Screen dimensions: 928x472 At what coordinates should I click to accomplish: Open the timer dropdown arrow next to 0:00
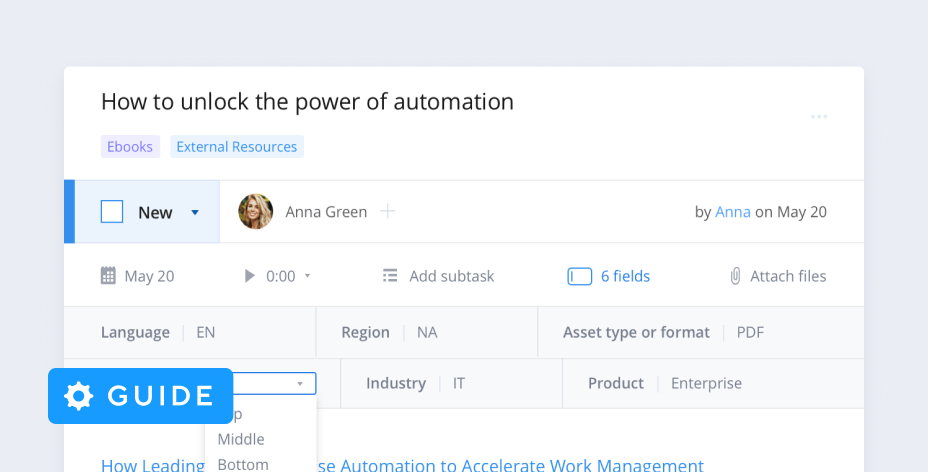307,276
